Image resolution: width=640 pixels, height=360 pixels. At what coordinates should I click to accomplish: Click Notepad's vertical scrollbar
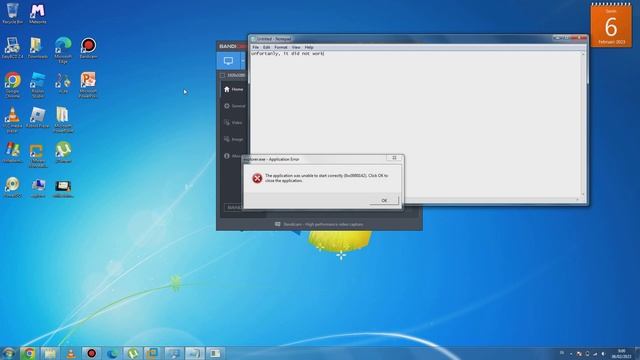(583, 124)
